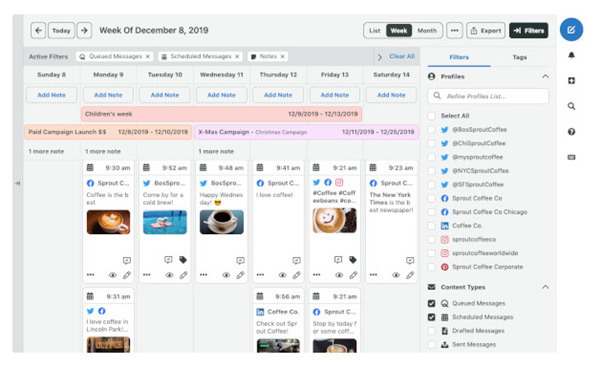Go to next week with forward arrow
The width and height of the screenshot is (602, 368).
(x=84, y=30)
